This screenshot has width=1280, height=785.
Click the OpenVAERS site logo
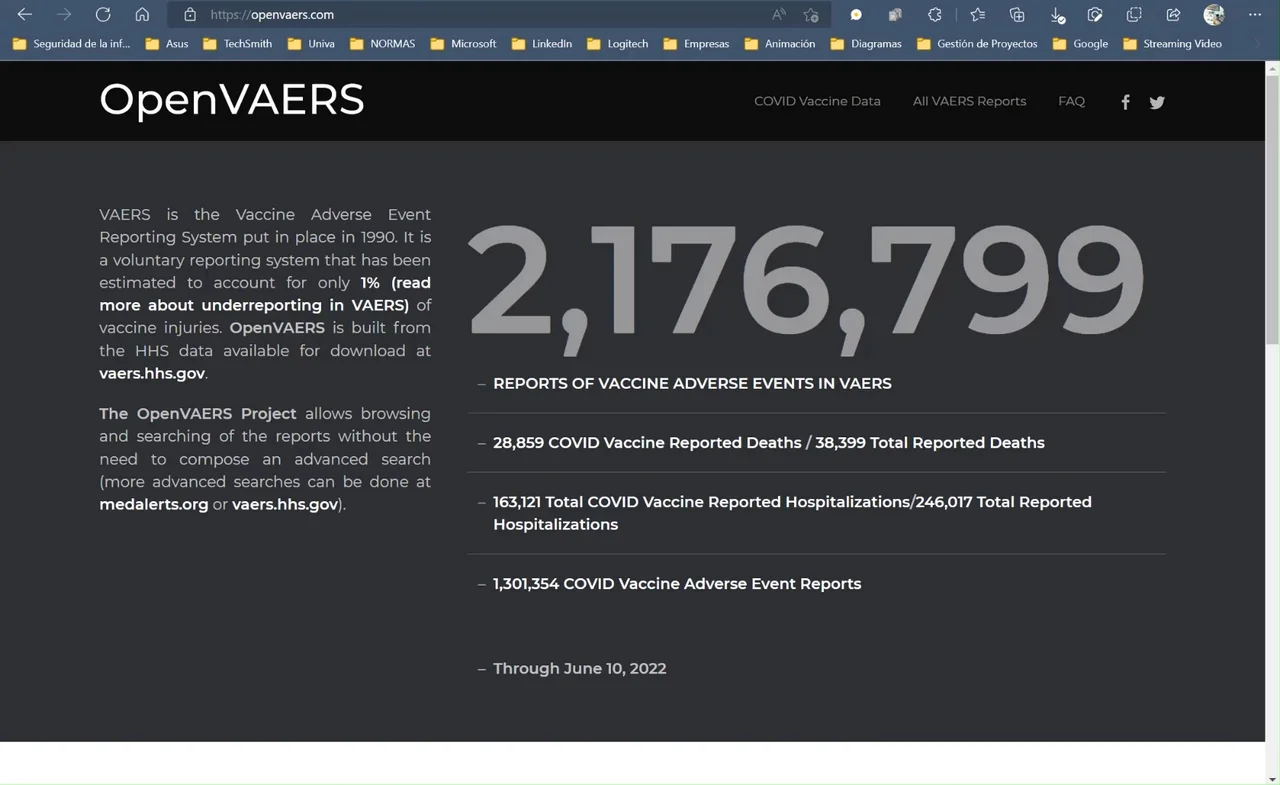pos(232,99)
